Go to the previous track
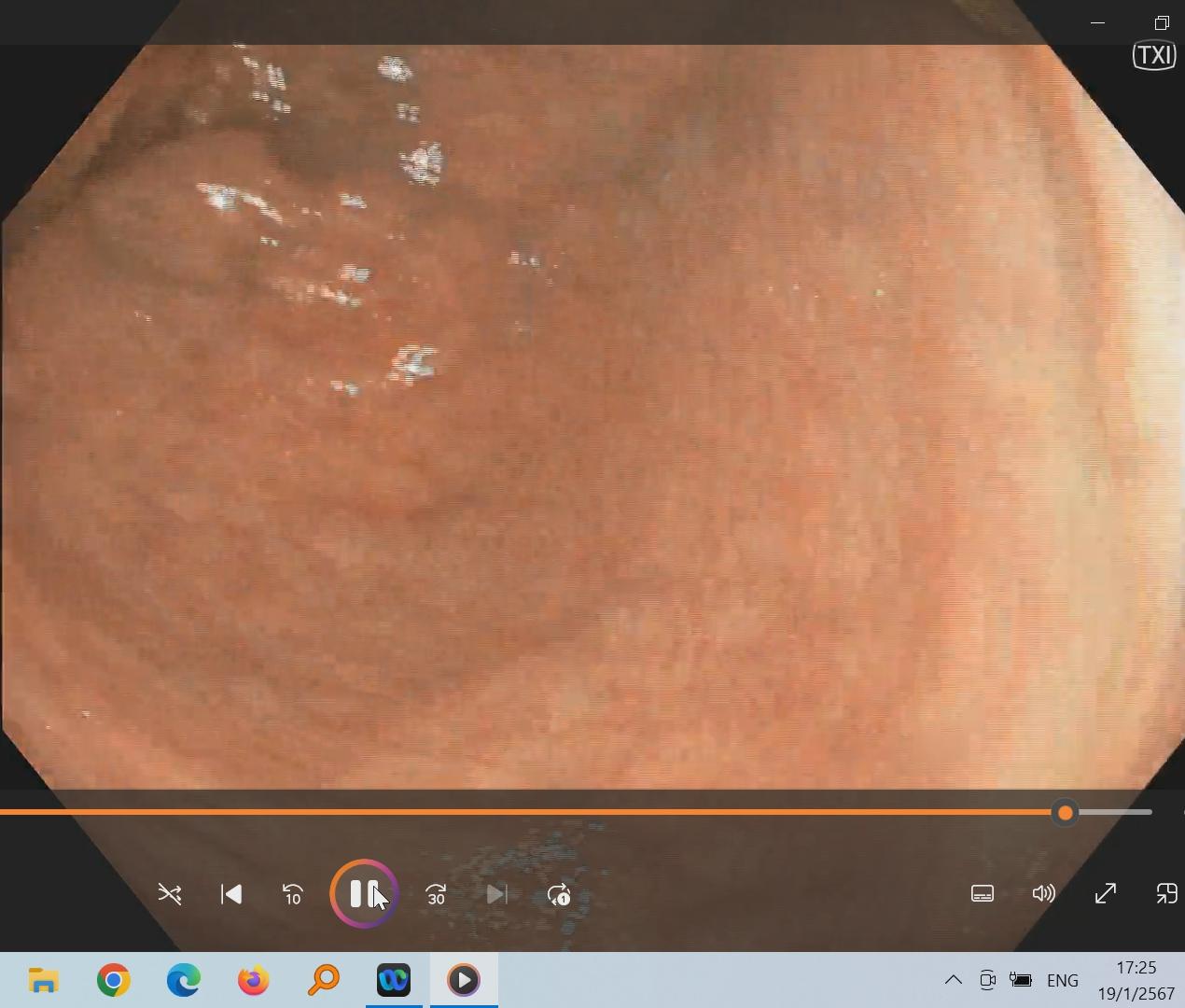1185x1008 pixels. point(231,894)
